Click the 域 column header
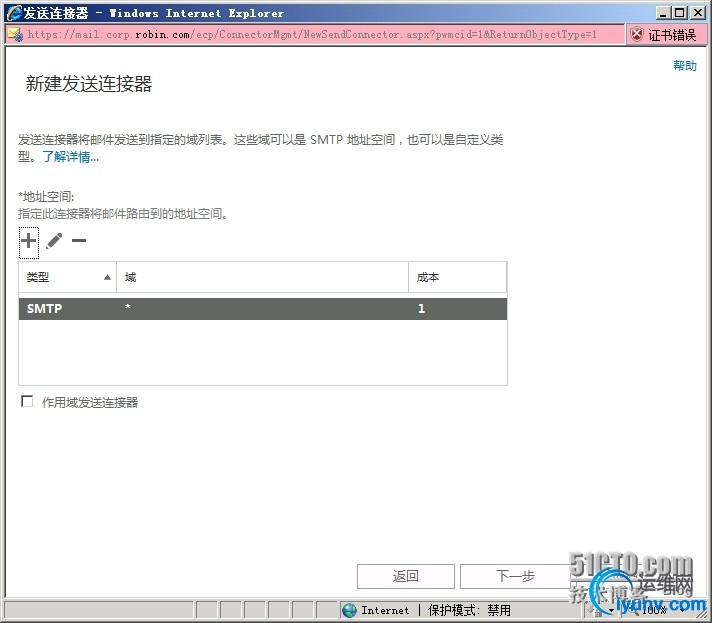This screenshot has height=623, width=712. click(262, 277)
